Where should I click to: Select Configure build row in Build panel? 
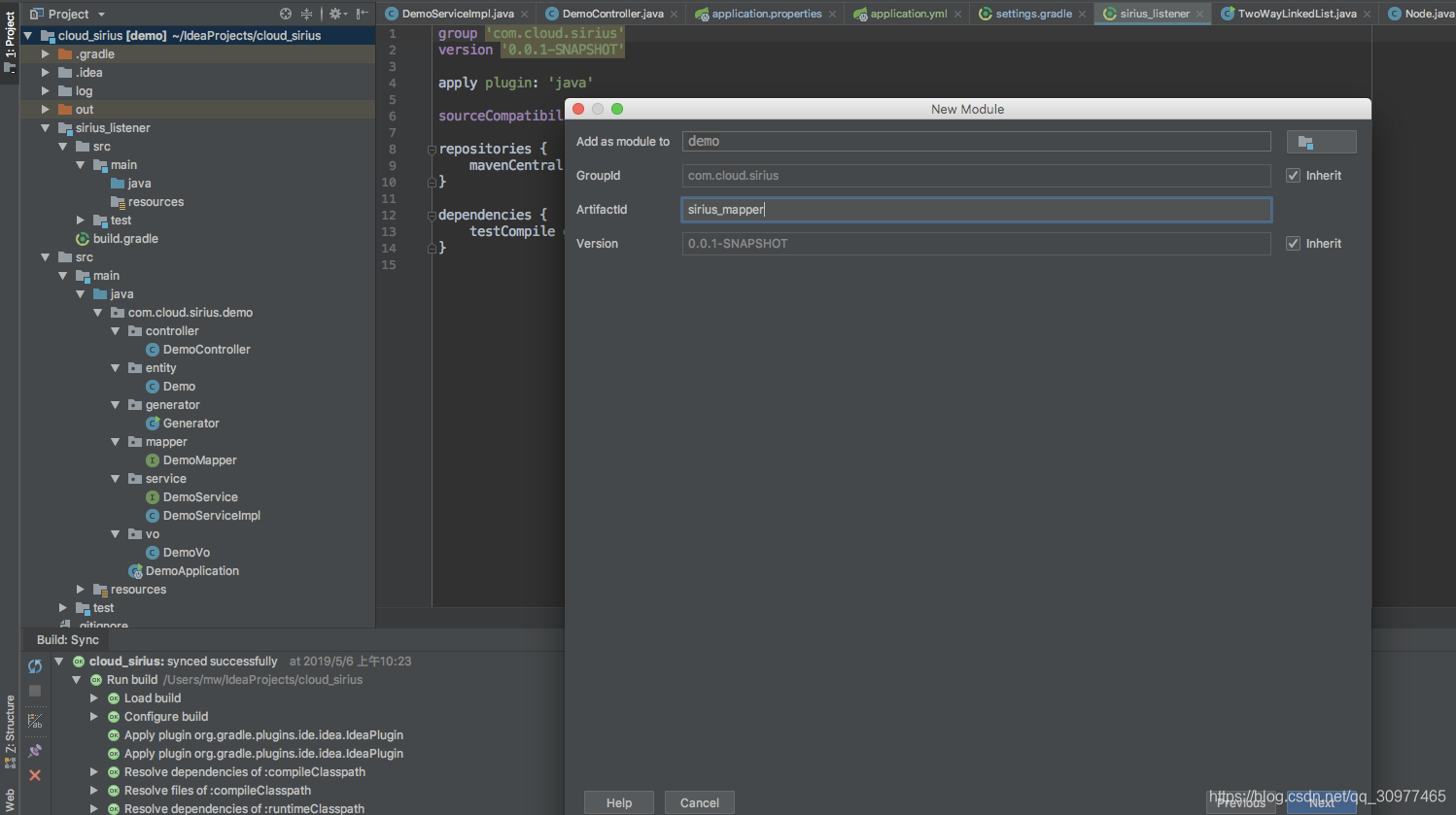pyautogui.click(x=165, y=717)
